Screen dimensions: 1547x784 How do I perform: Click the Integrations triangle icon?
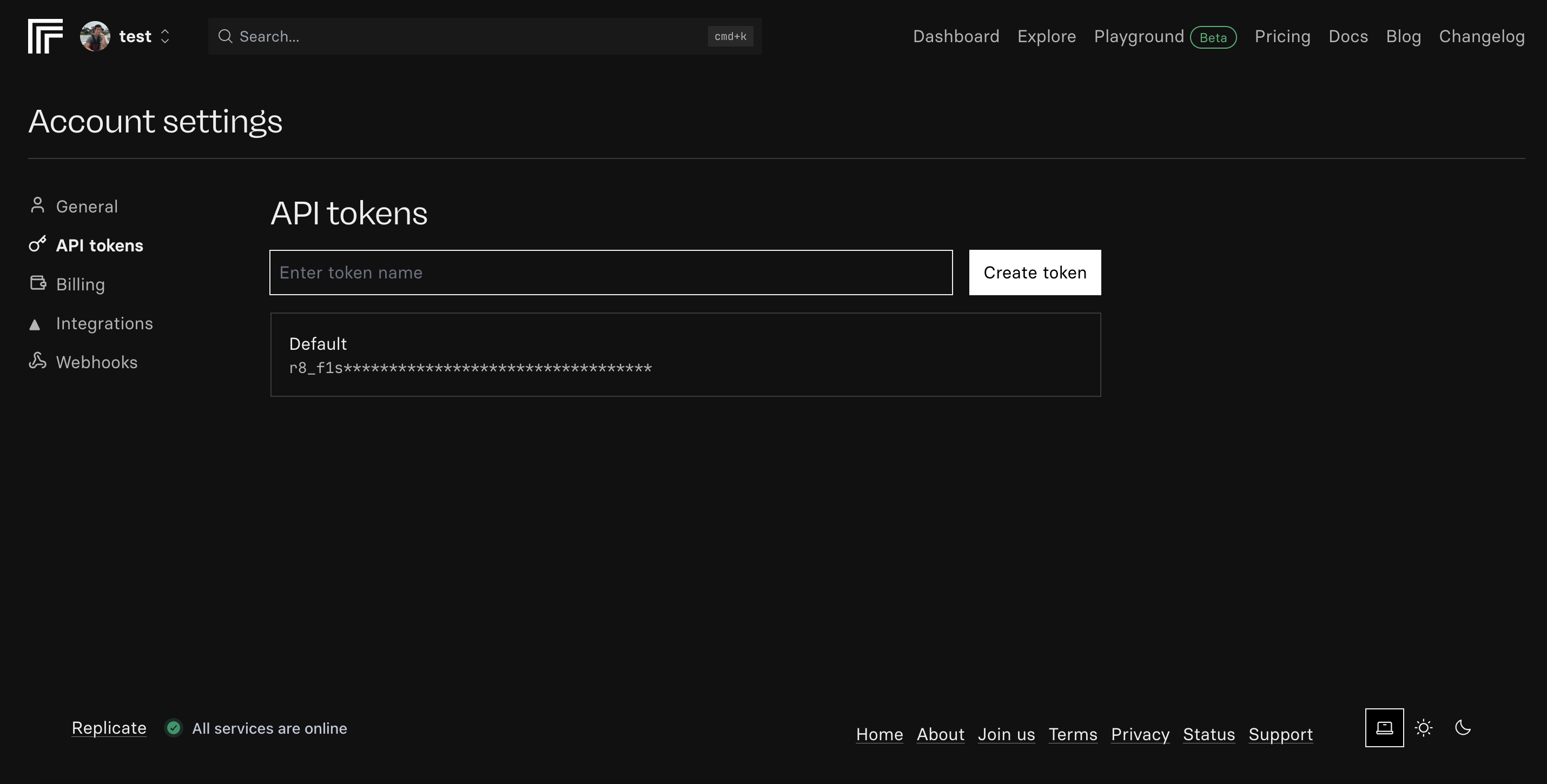(x=35, y=325)
